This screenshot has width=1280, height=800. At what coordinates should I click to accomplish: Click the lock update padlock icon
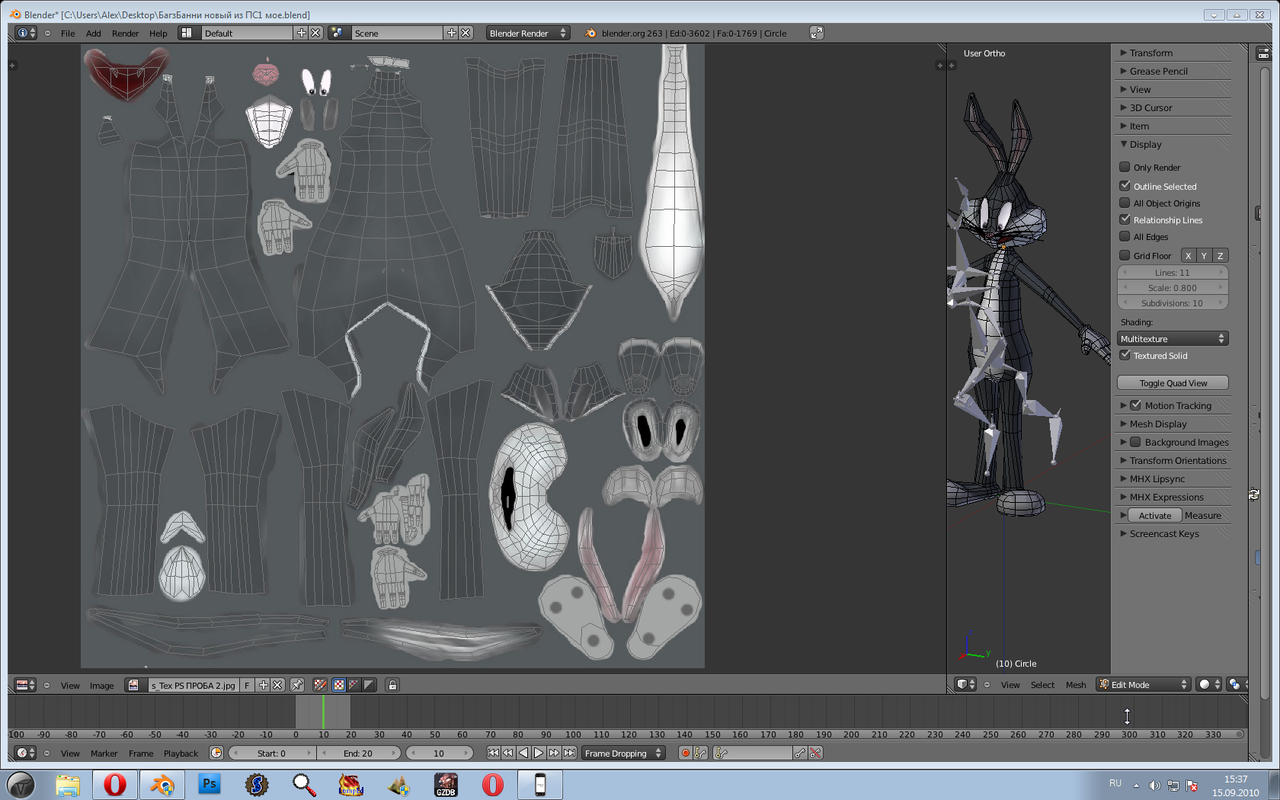point(392,685)
